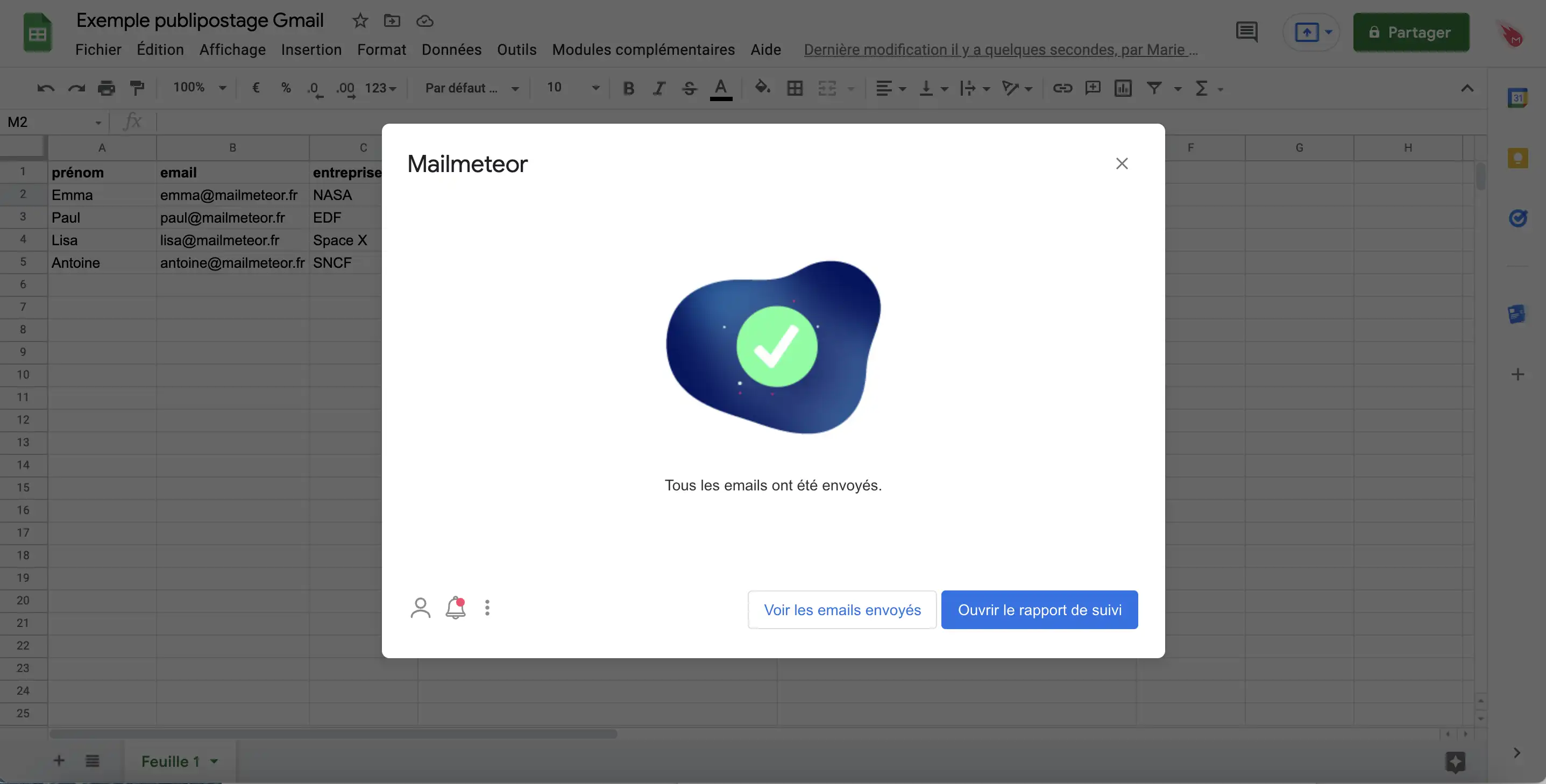The width and height of the screenshot is (1546, 784).
Task: Click the Print icon
Action: pos(106,88)
